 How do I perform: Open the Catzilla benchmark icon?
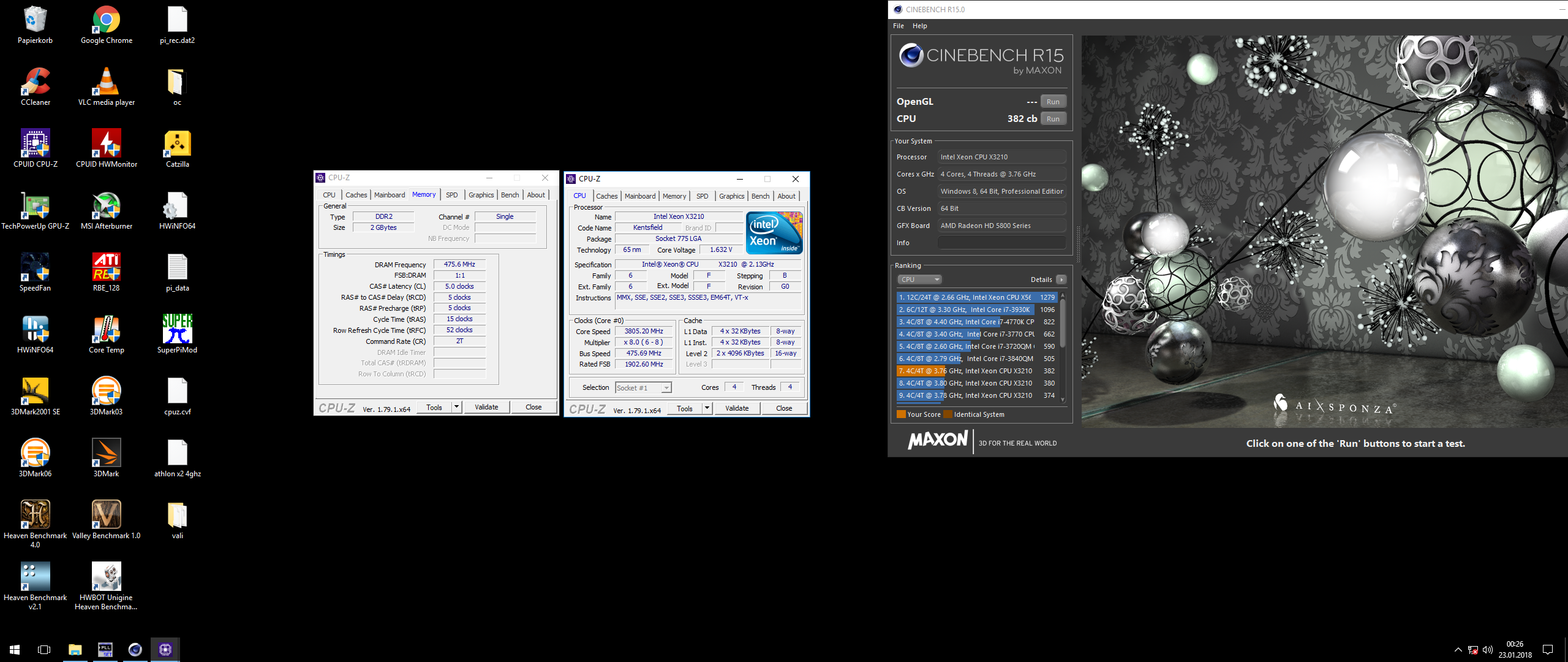pyautogui.click(x=178, y=148)
